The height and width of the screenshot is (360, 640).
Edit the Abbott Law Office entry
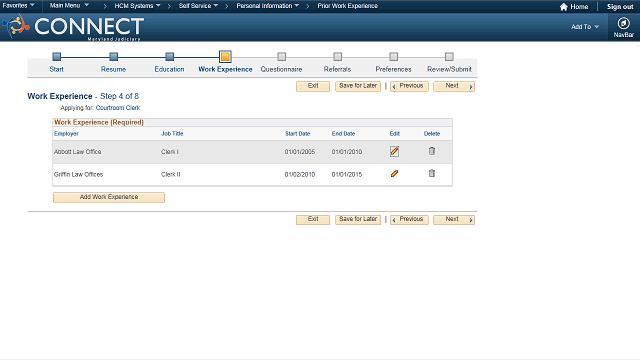point(394,151)
